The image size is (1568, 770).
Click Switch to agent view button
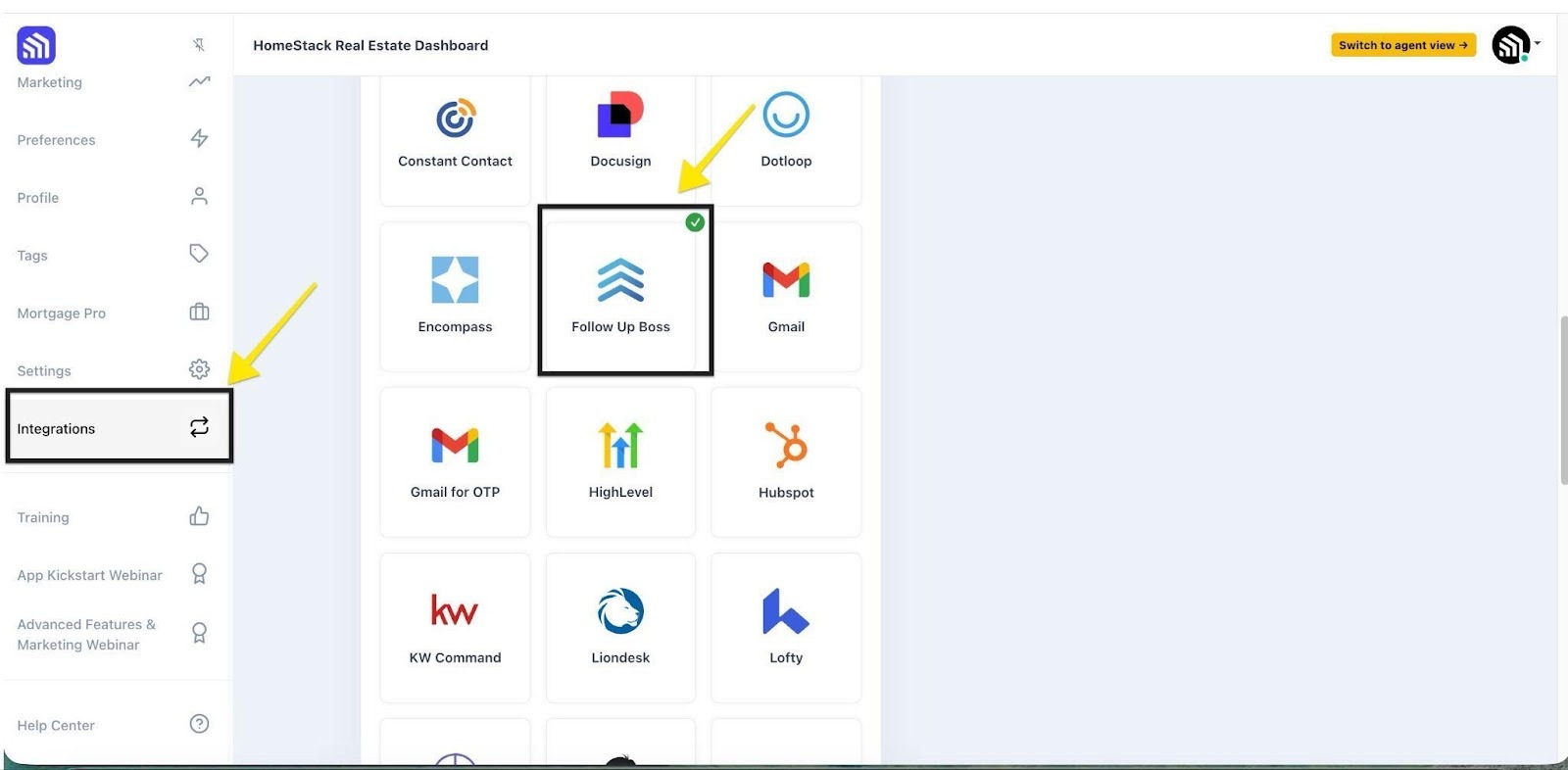pos(1402,45)
